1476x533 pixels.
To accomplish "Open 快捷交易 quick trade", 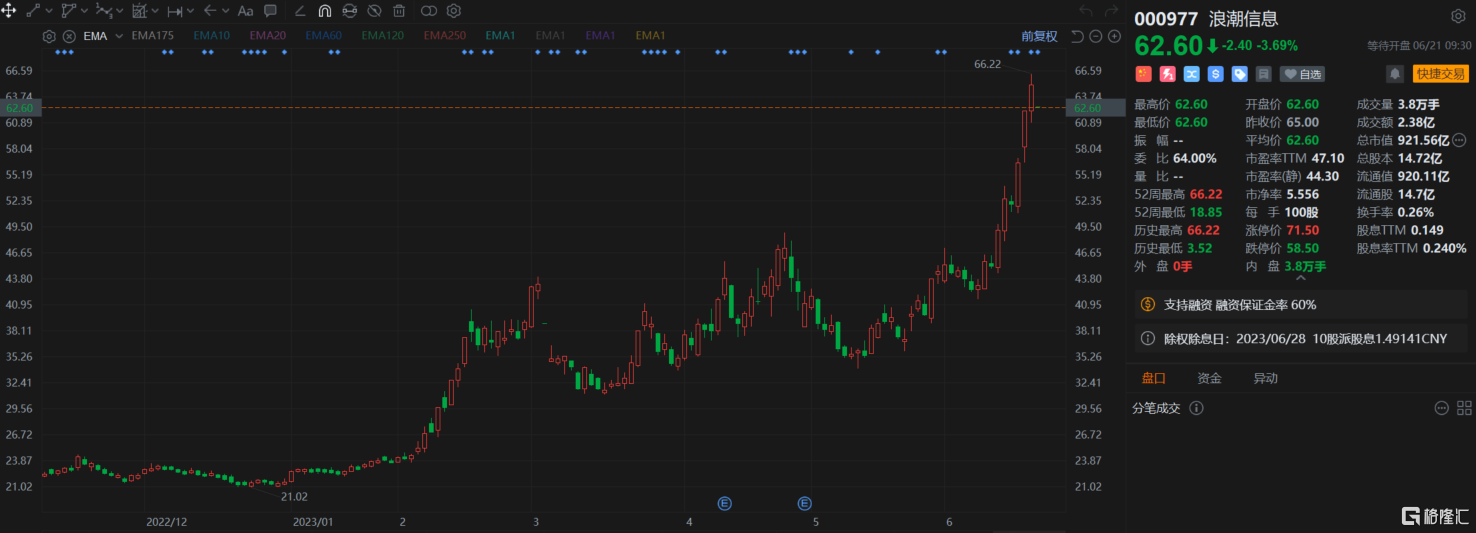I will [1440, 74].
